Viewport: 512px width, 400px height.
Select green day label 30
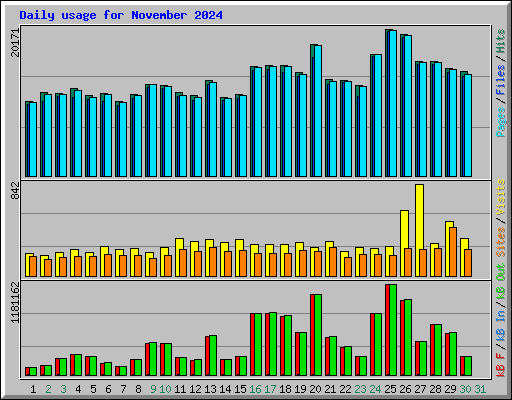465,389
